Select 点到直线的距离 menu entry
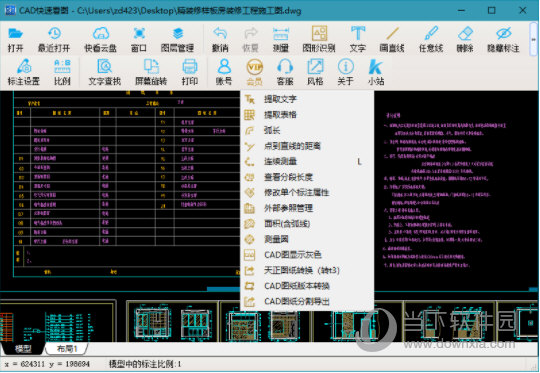 (x=307, y=146)
